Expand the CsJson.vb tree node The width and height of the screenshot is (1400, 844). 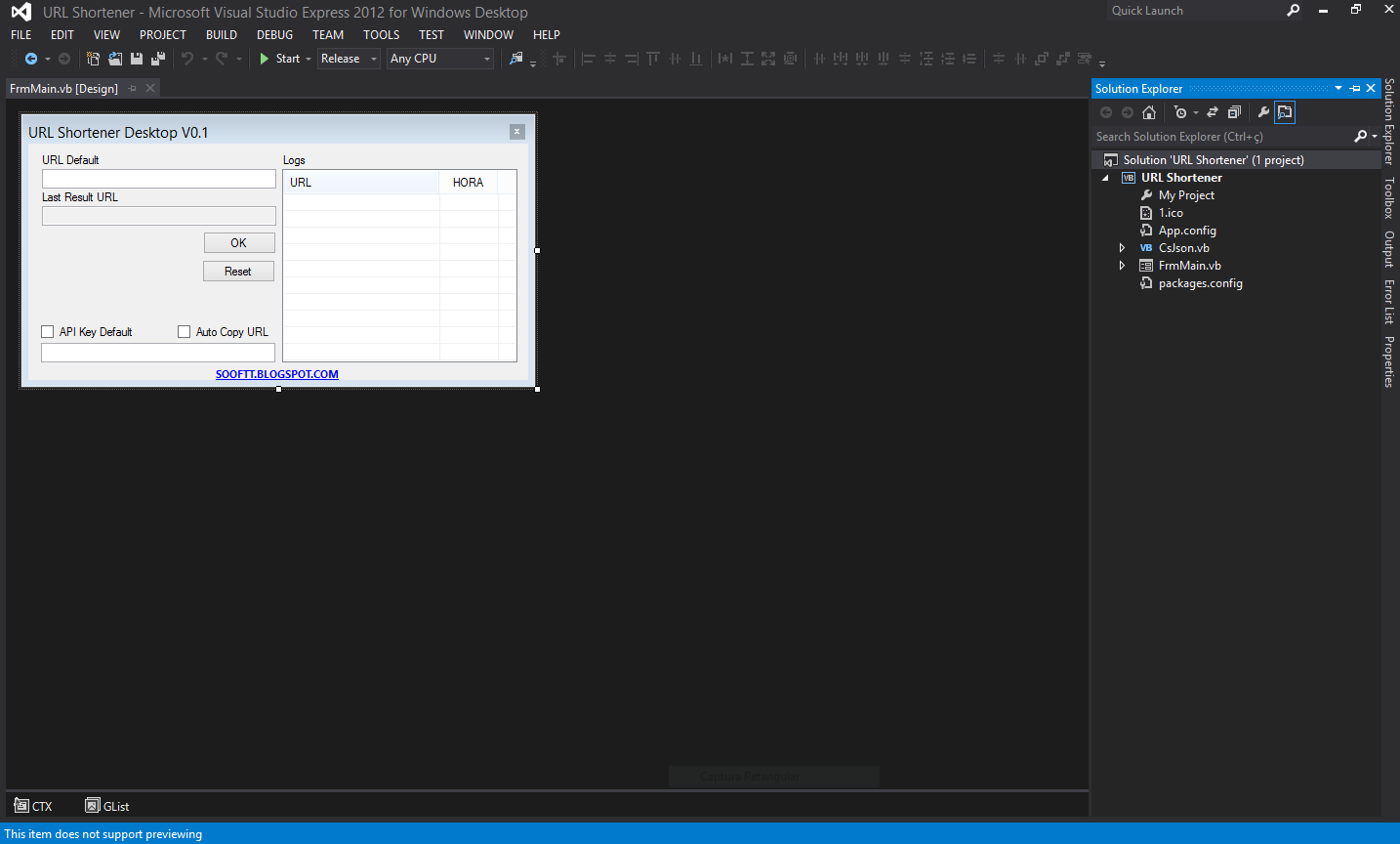1122,248
